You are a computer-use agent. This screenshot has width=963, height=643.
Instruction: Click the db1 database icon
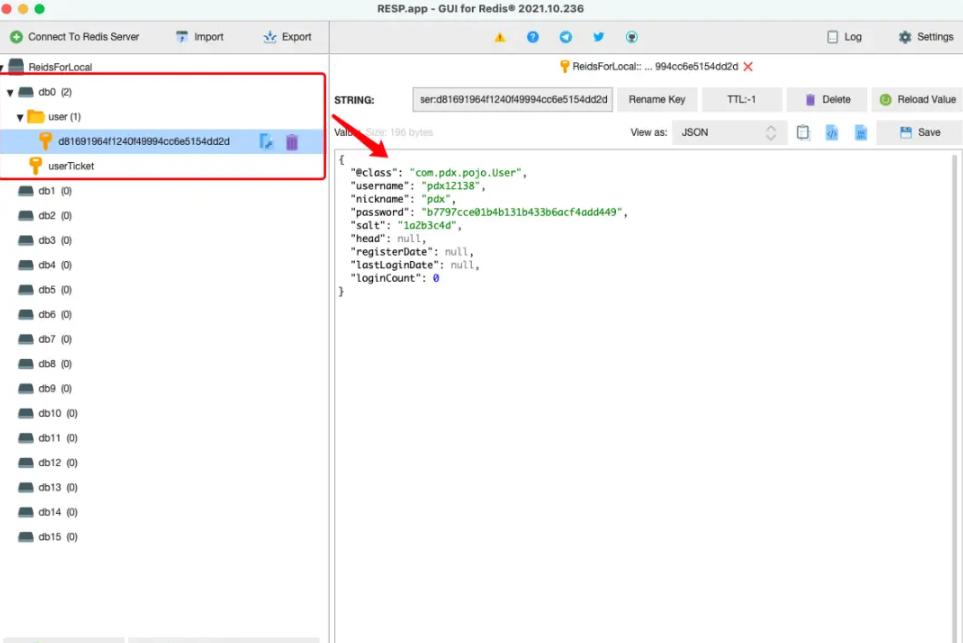tap(26, 191)
